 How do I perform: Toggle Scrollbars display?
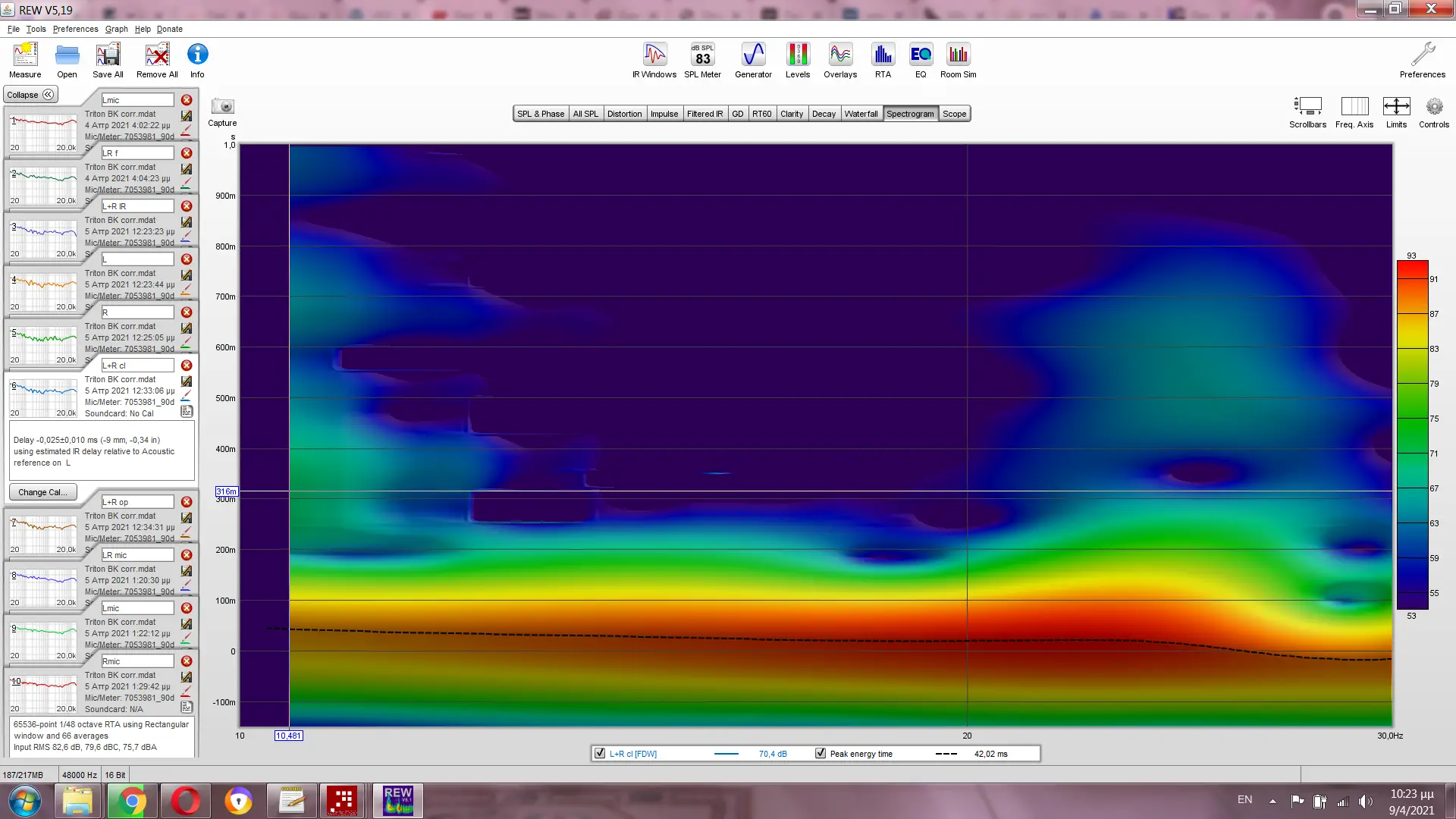(x=1307, y=107)
